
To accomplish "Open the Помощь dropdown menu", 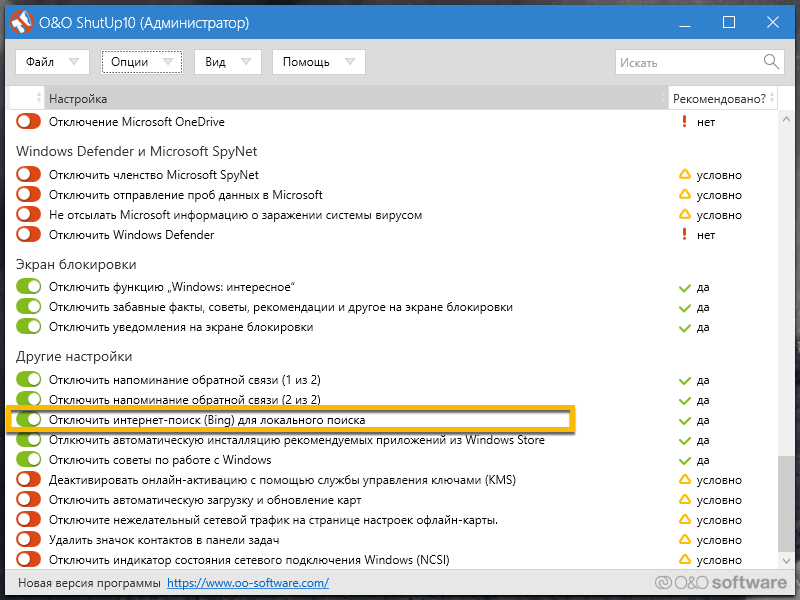I will [318, 62].
